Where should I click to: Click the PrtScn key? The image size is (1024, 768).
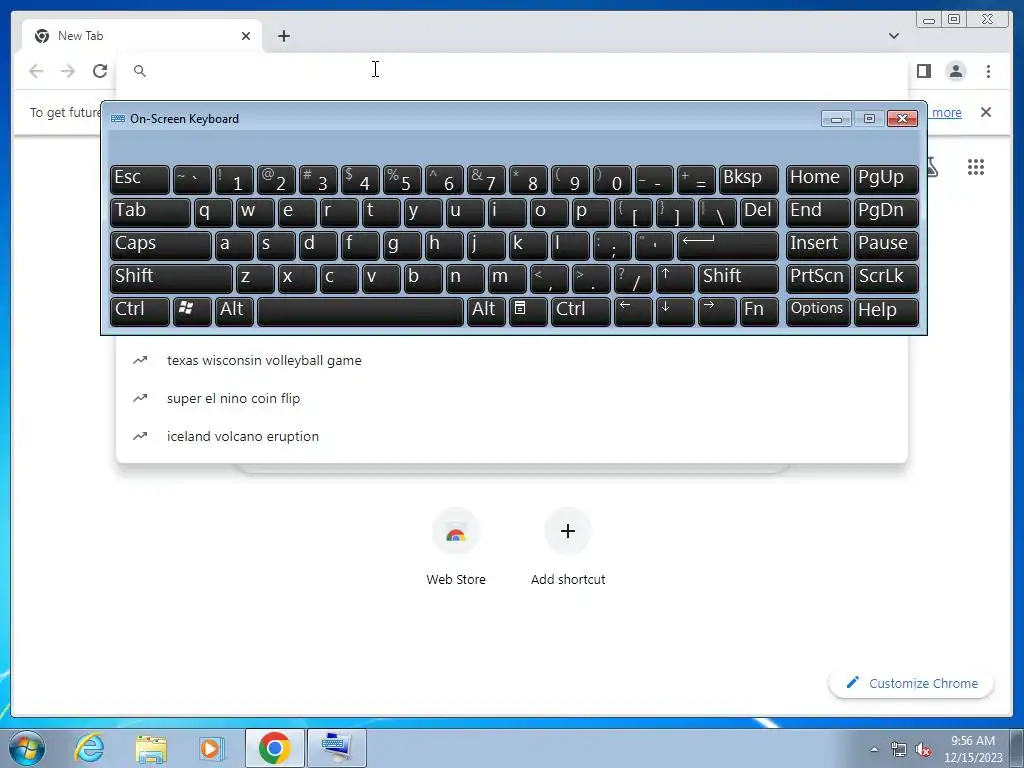[818, 278]
